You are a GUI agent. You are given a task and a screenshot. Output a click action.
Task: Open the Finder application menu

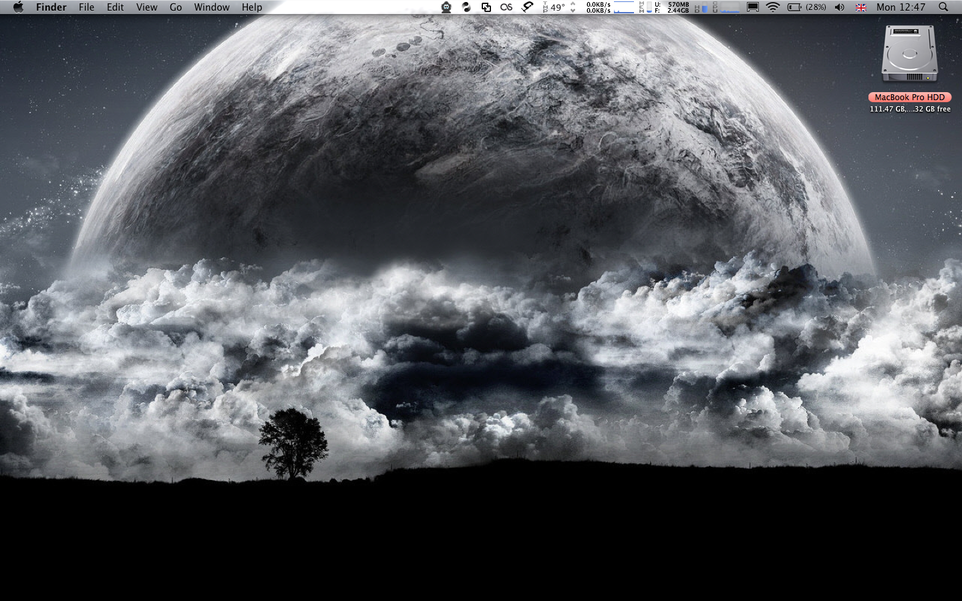[x=51, y=7]
